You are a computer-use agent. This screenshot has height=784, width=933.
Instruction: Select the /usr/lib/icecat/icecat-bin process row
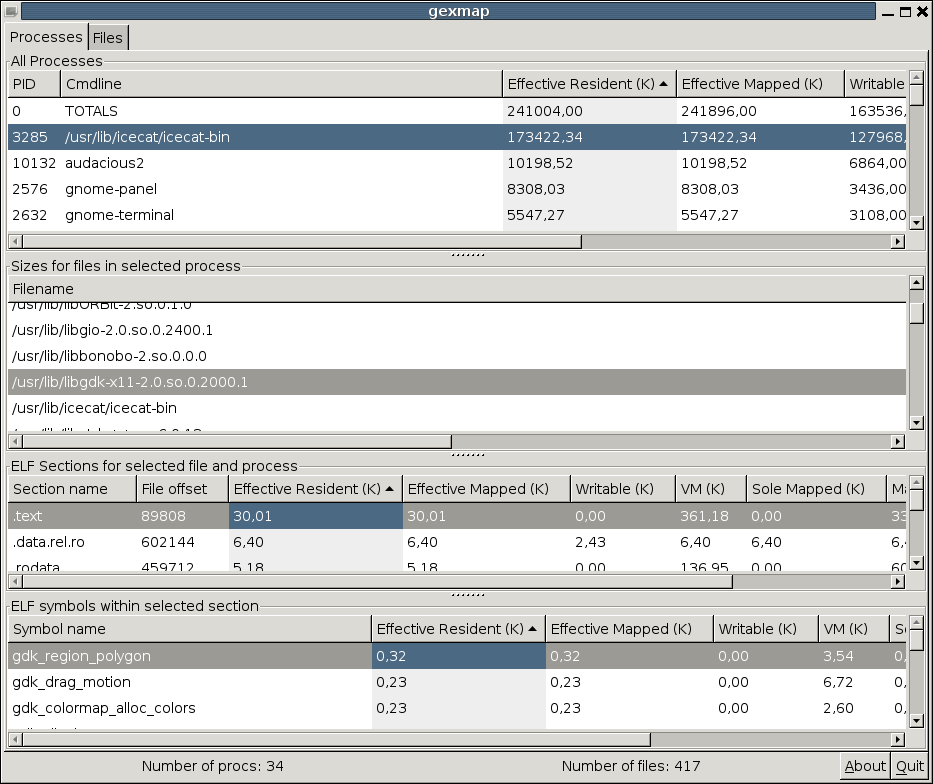pyautogui.click(x=457, y=137)
